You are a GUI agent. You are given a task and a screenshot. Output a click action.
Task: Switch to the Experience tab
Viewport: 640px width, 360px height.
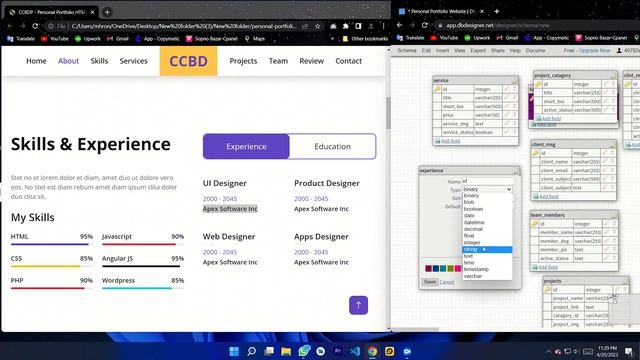(246, 147)
